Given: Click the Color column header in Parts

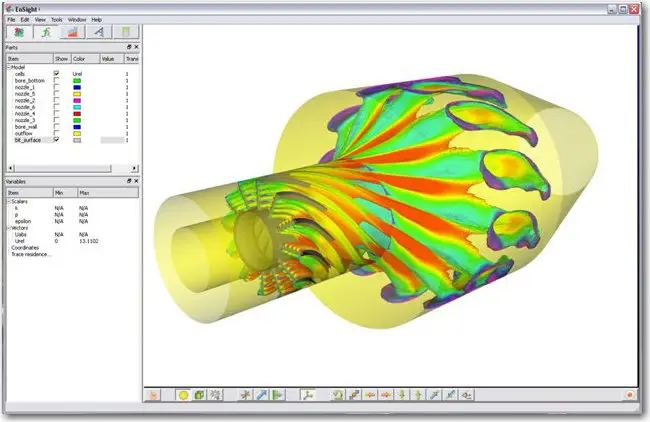Looking at the screenshot, I should [85, 59].
